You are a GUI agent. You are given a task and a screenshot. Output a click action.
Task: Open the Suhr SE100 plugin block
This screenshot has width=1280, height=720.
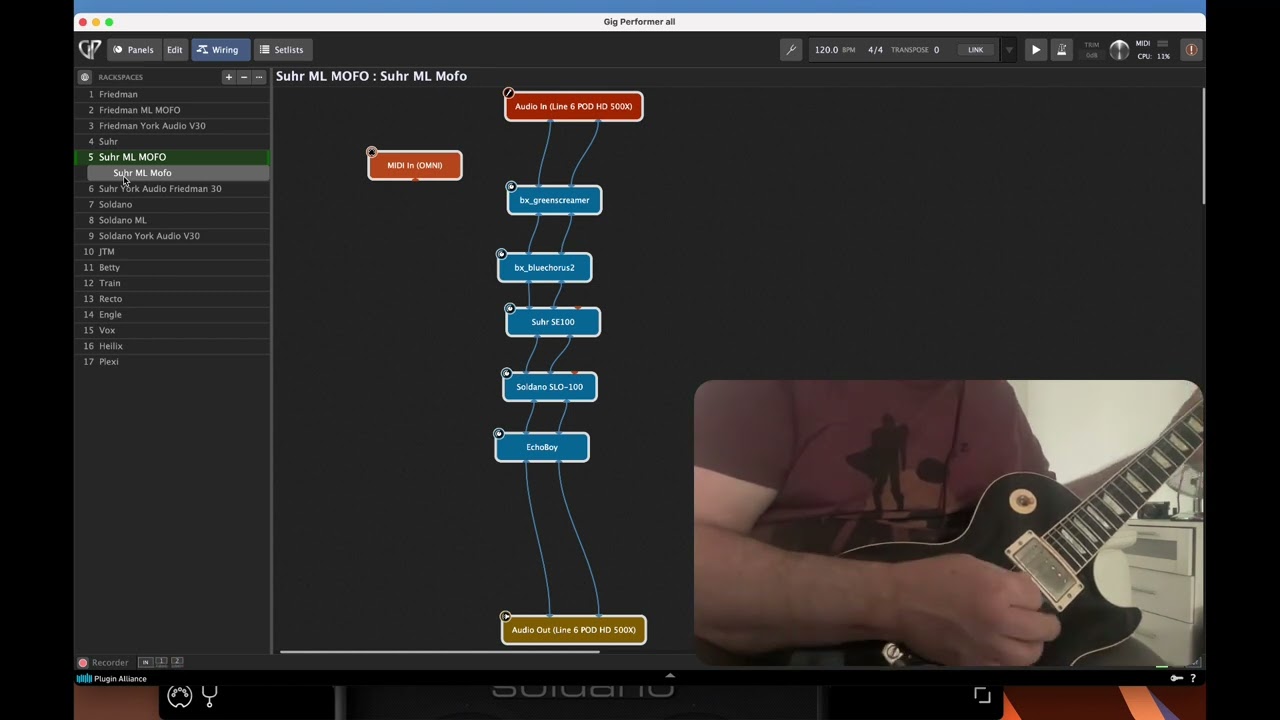[553, 322]
